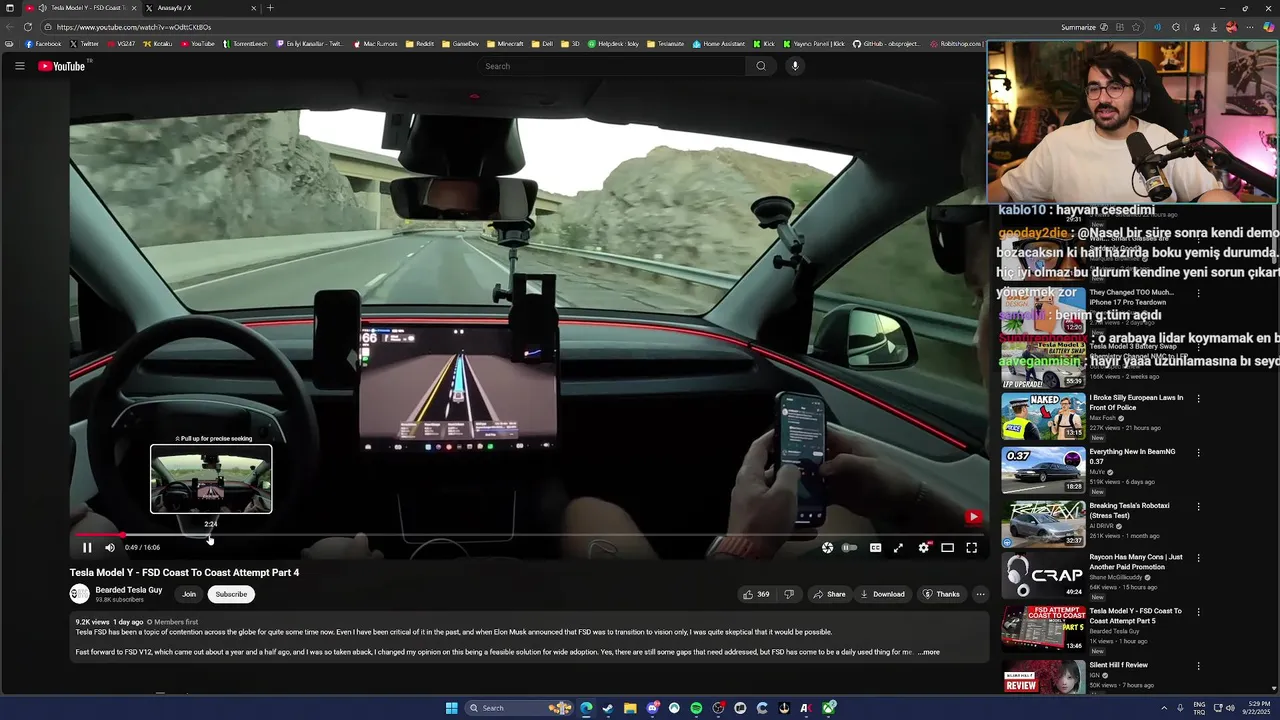Click the screenshot/aperture icon in player controls
The height and width of the screenshot is (720, 1280).
[827, 547]
